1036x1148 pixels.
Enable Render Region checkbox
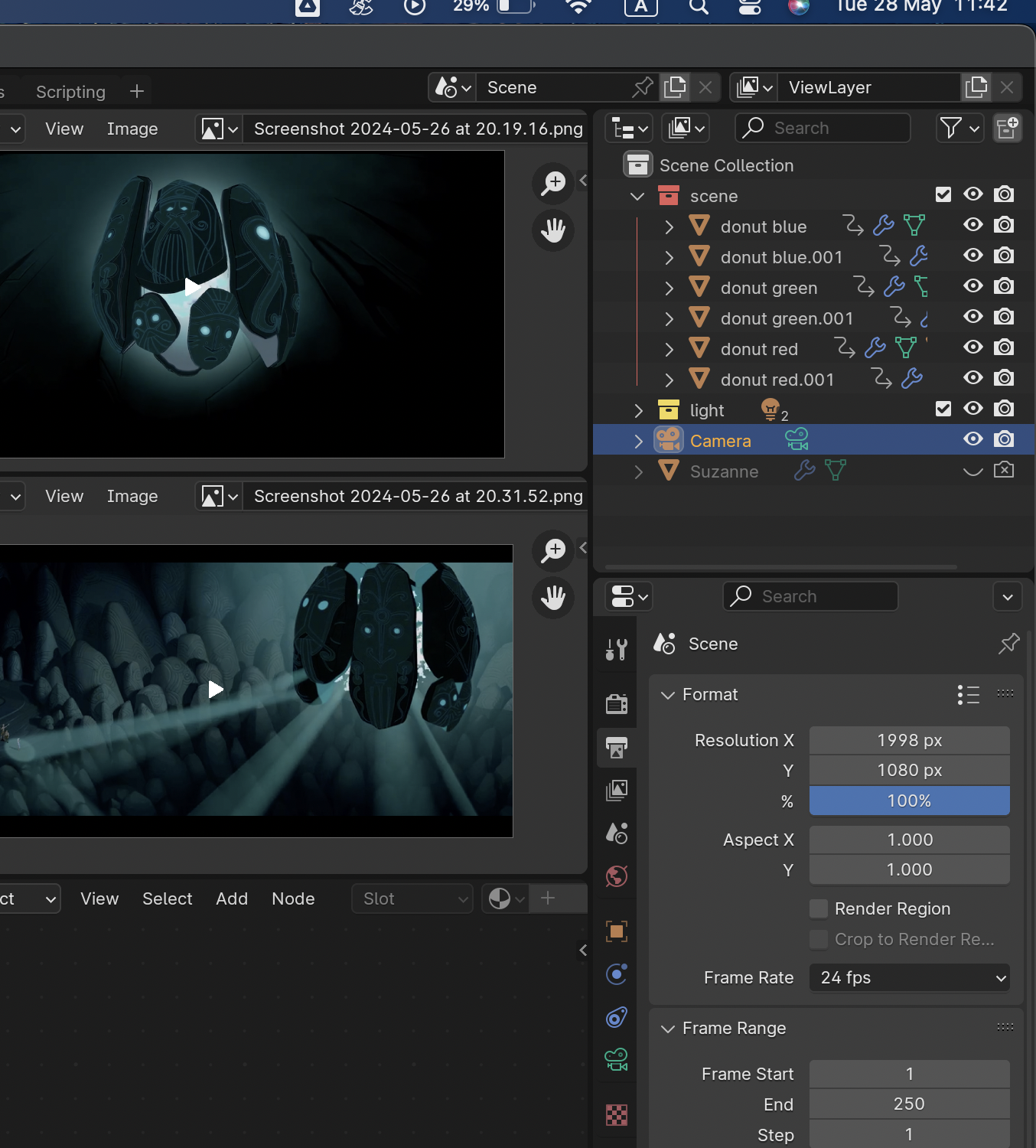(819, 908)
